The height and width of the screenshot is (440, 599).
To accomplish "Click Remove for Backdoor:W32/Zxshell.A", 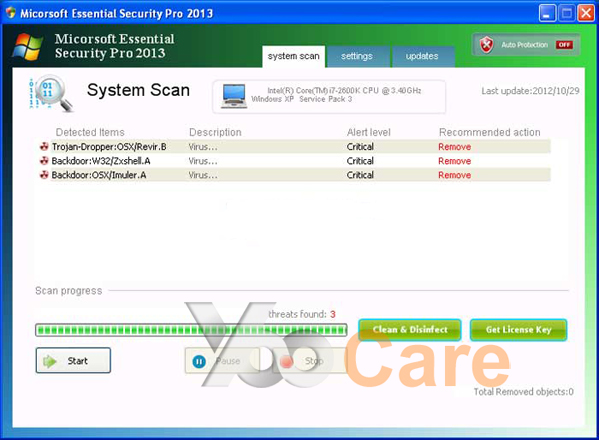I will click(x=454, y=161).
